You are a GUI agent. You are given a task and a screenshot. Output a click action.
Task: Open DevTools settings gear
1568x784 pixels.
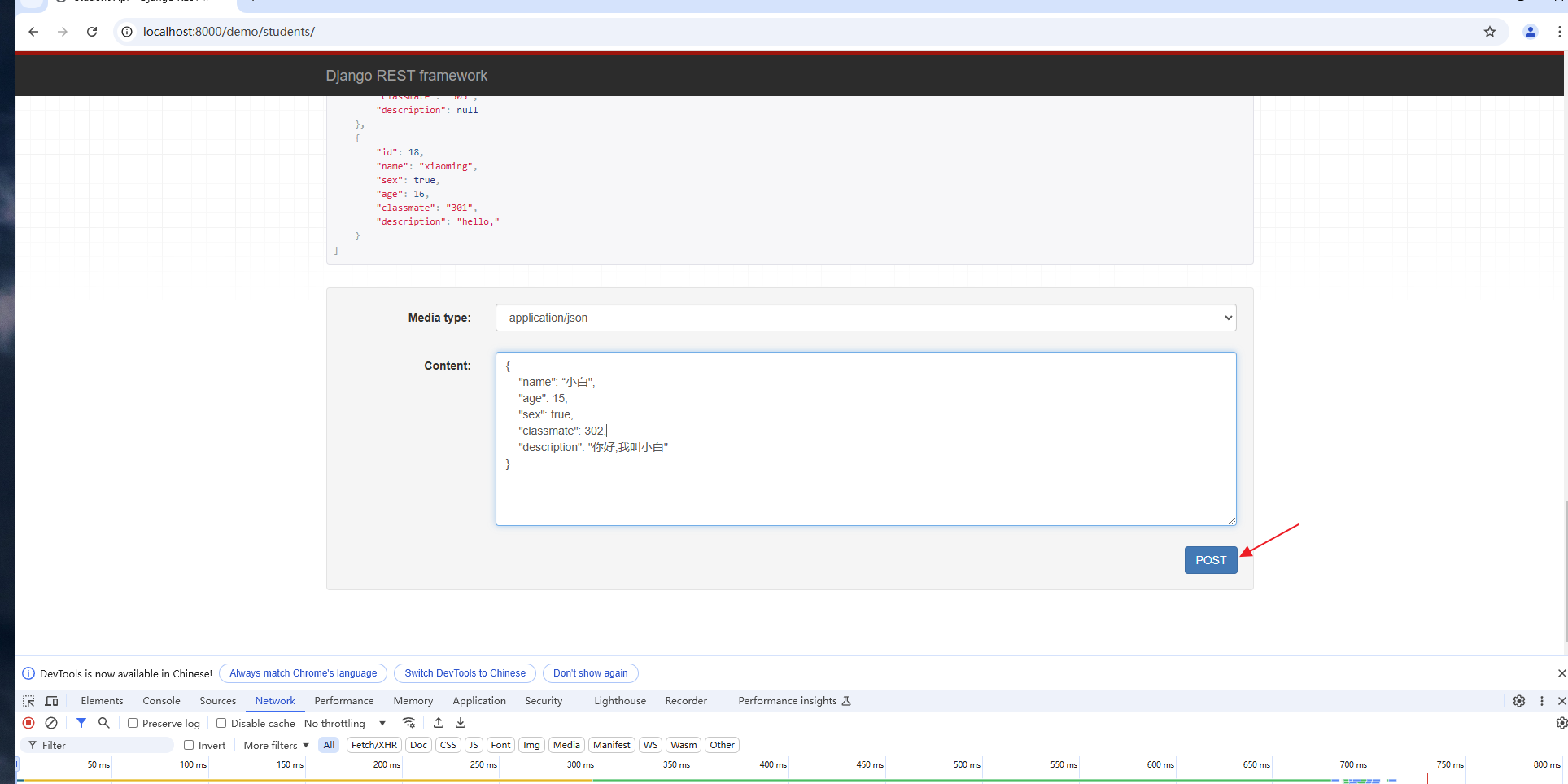tap(1519, 701)
